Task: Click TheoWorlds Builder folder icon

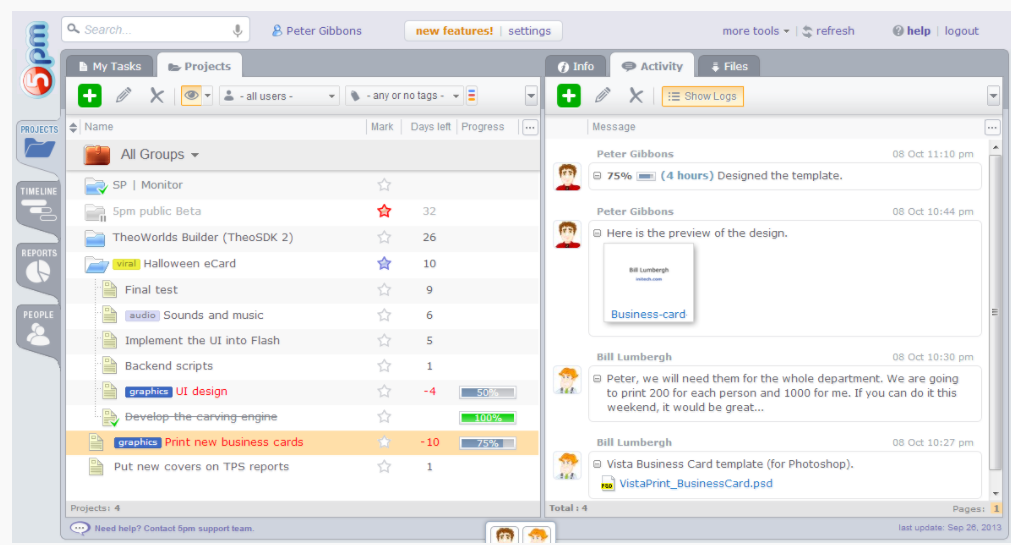Action: click(95, 238)
